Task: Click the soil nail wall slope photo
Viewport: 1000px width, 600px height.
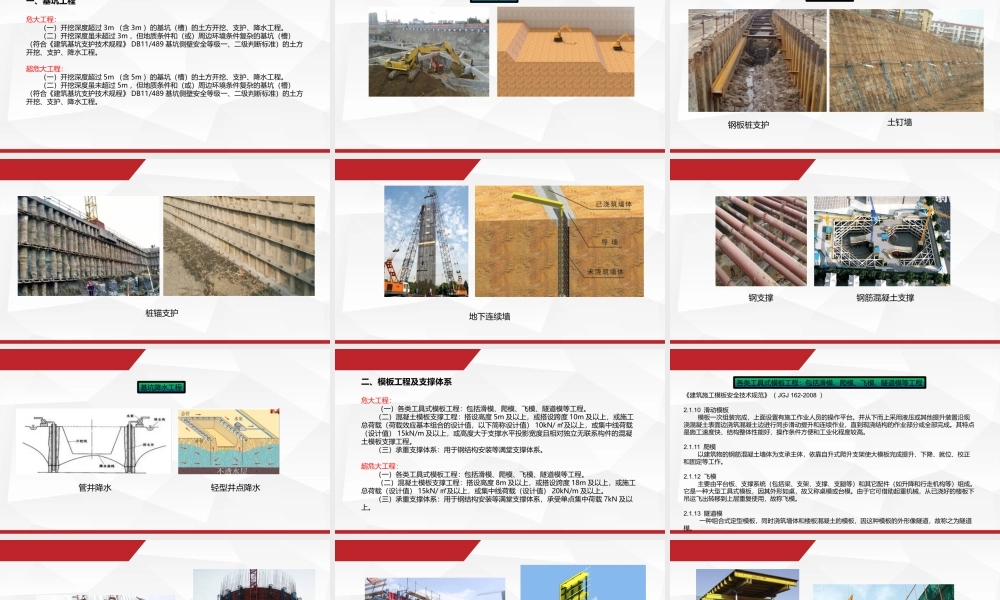Action: click(906, 61)
